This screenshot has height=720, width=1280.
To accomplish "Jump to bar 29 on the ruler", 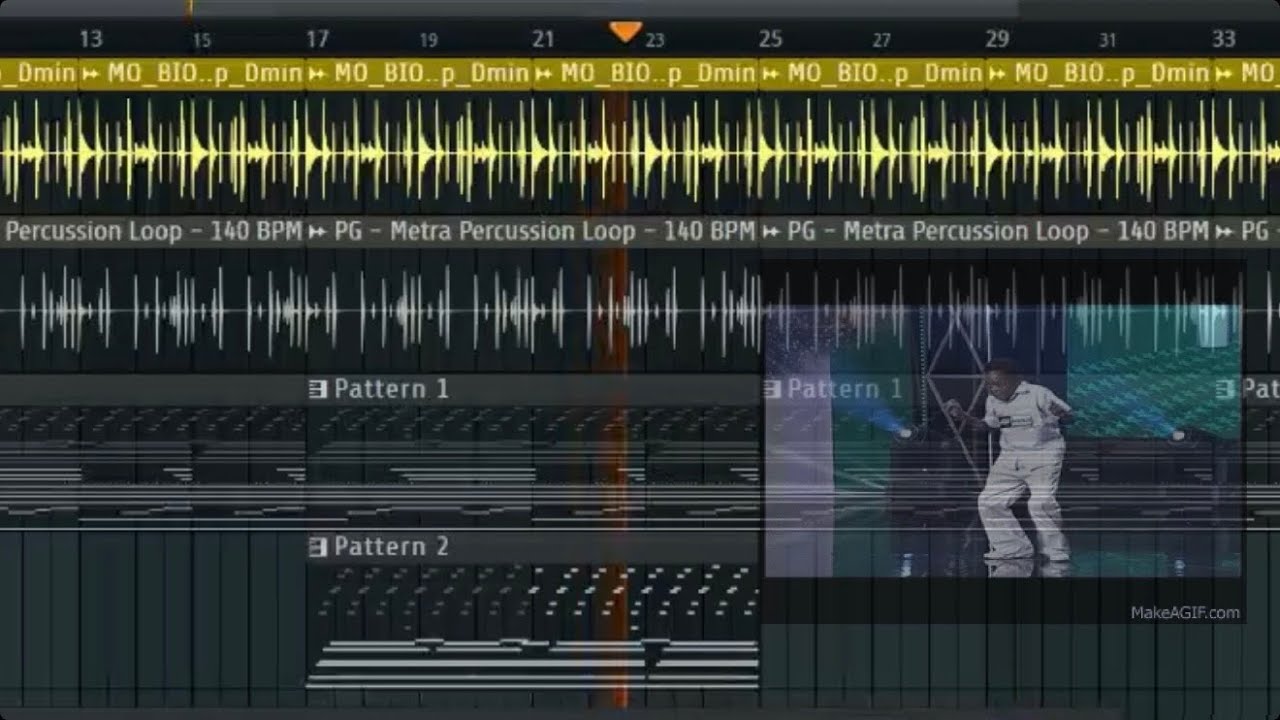I will tap(997, 39).
